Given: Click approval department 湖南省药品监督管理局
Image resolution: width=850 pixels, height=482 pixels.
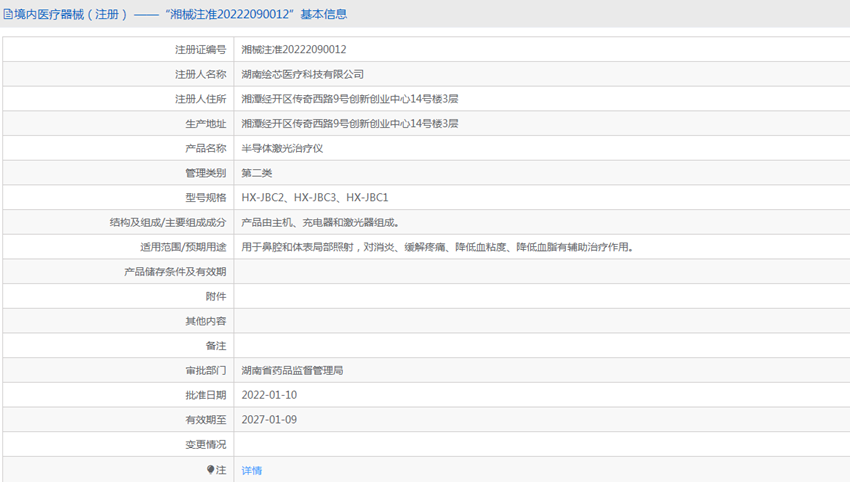Looking at the screenshot, I should tap(292, 370).
